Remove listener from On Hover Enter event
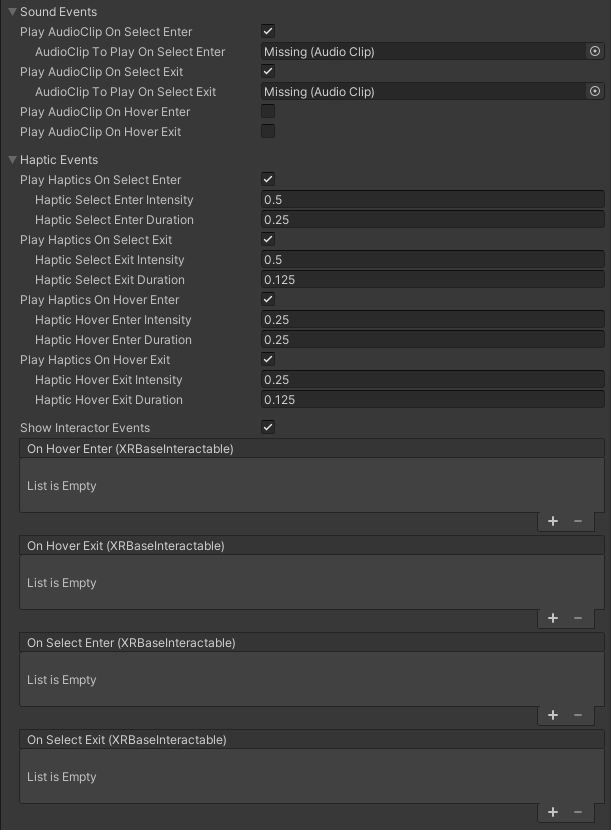Viewport: 611px width, 830px height. tap(578, 521)
